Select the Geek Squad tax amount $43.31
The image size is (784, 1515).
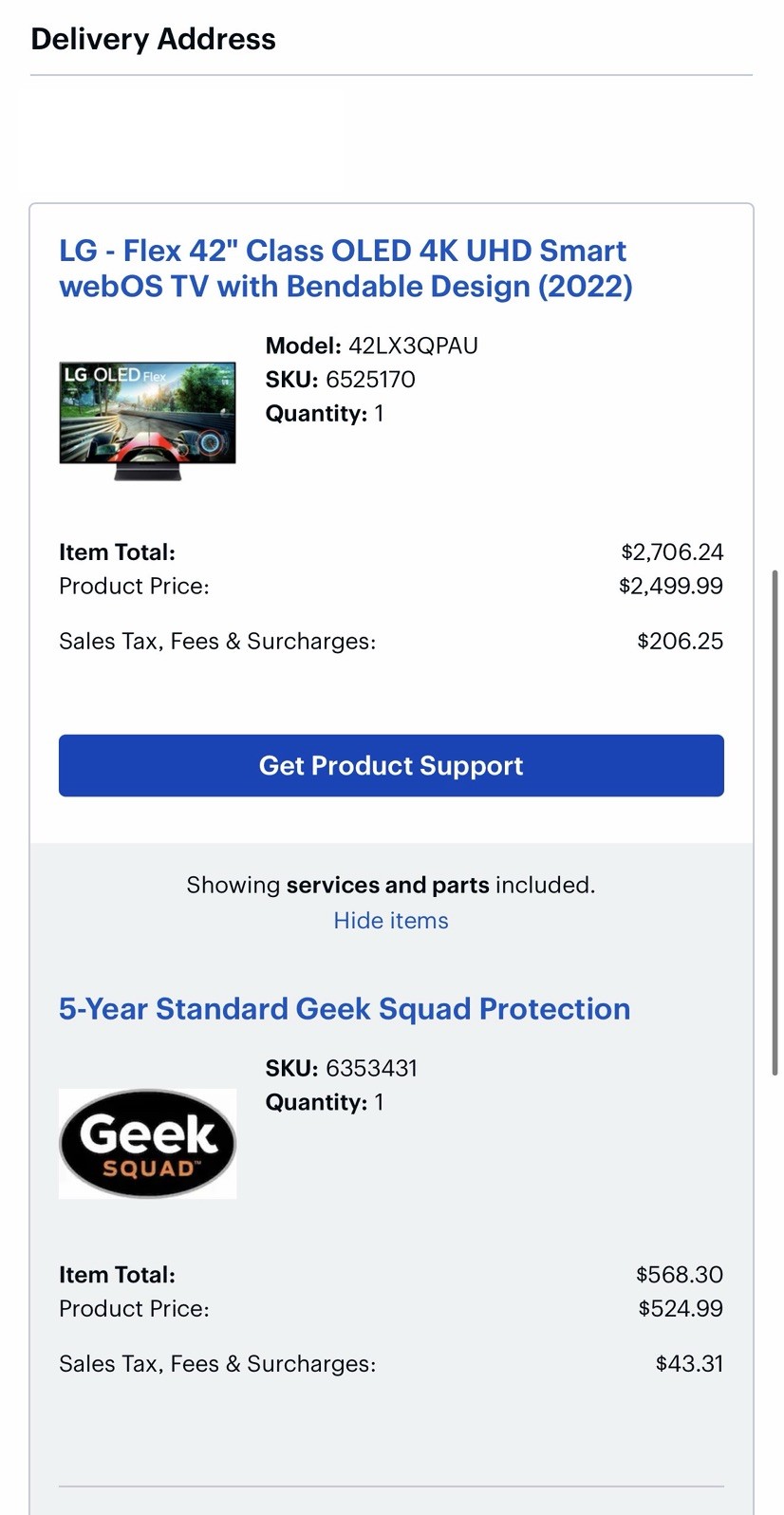coord(689,1364)
